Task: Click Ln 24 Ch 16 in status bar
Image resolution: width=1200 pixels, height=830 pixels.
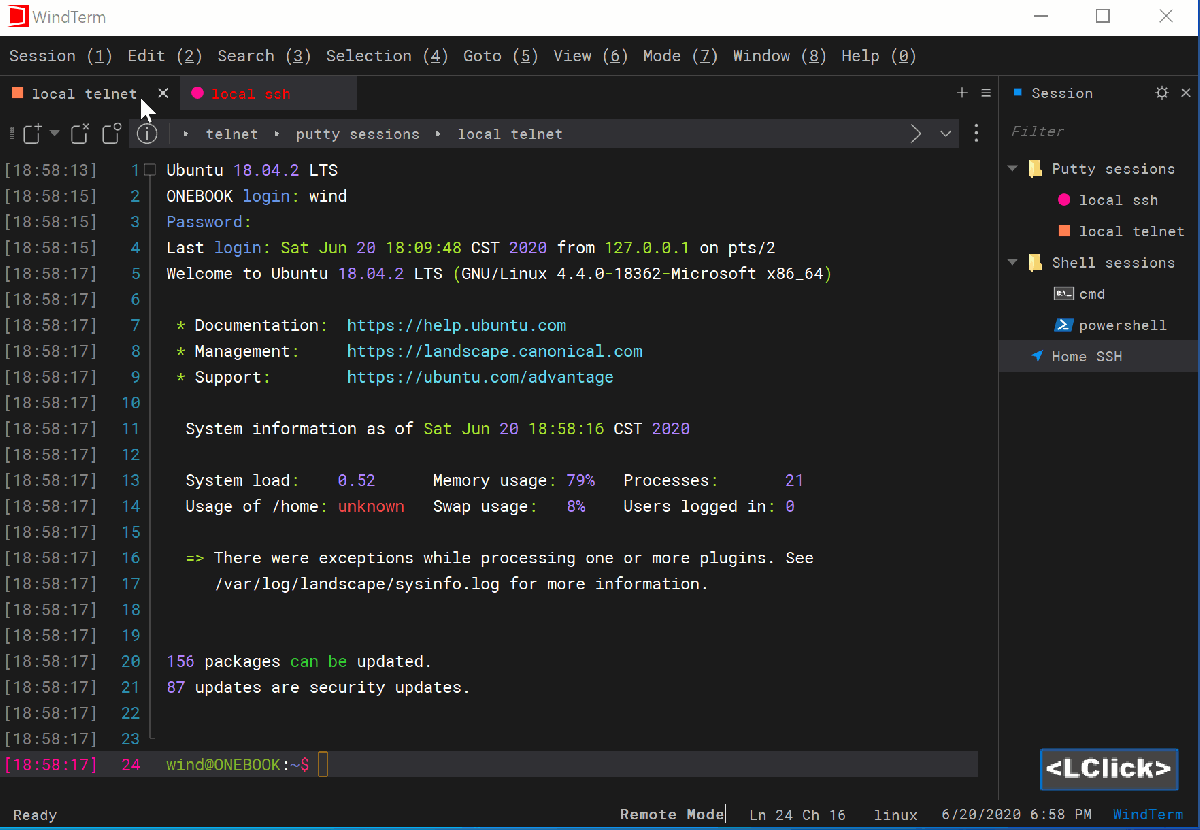Action: [x=797, y=814]
